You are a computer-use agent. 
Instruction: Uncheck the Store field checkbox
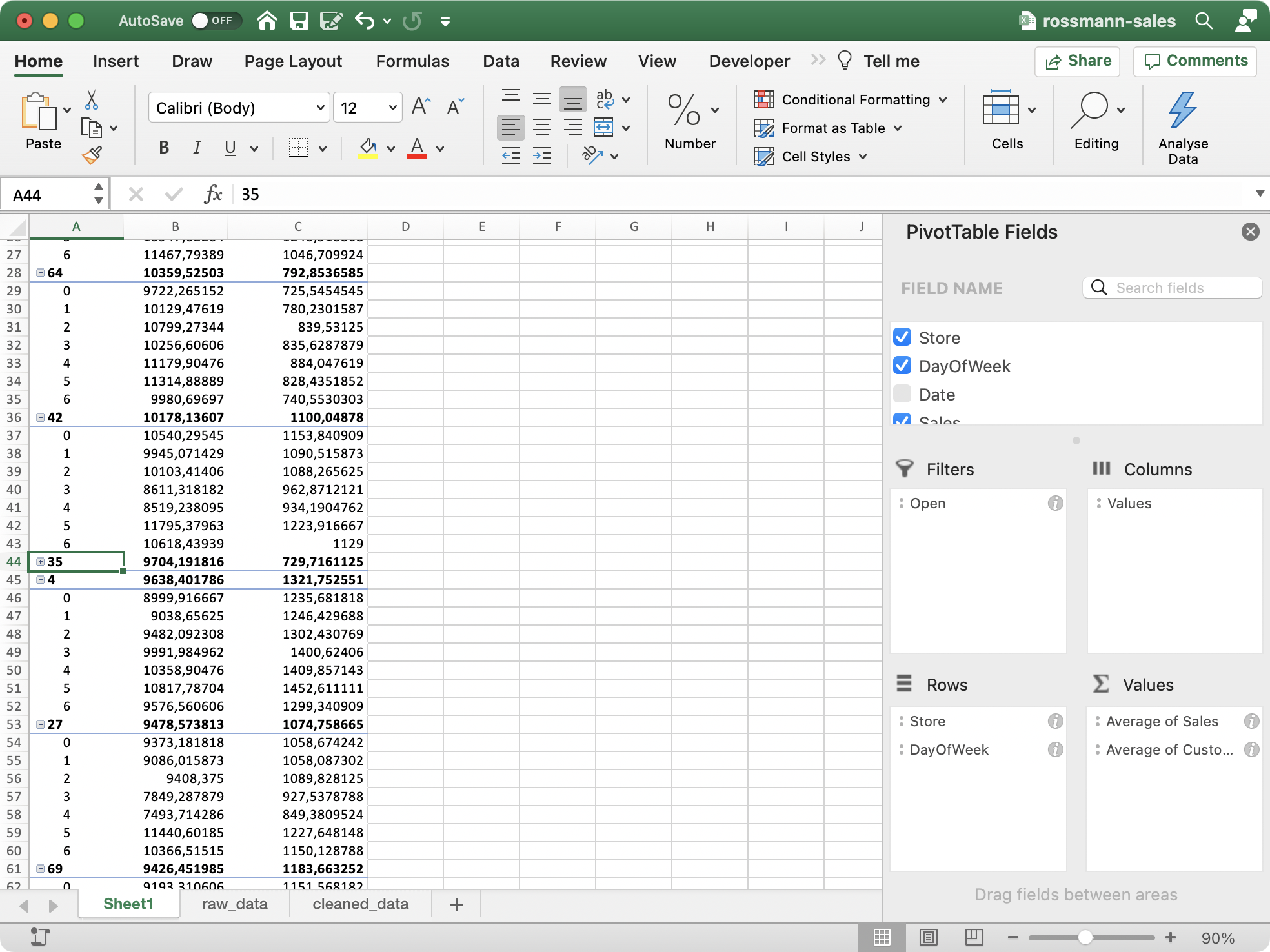point(902,337)
